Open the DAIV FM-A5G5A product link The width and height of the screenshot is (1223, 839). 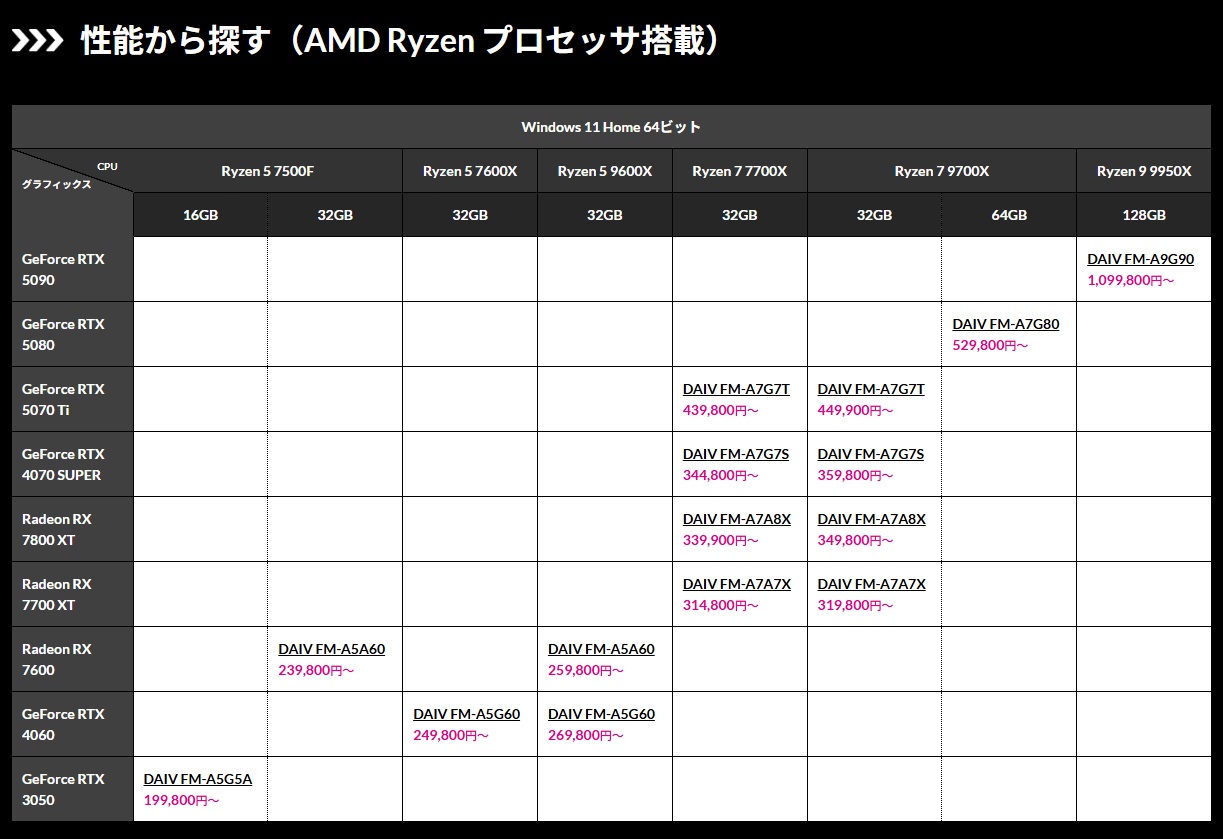click(x=198, y=779)
